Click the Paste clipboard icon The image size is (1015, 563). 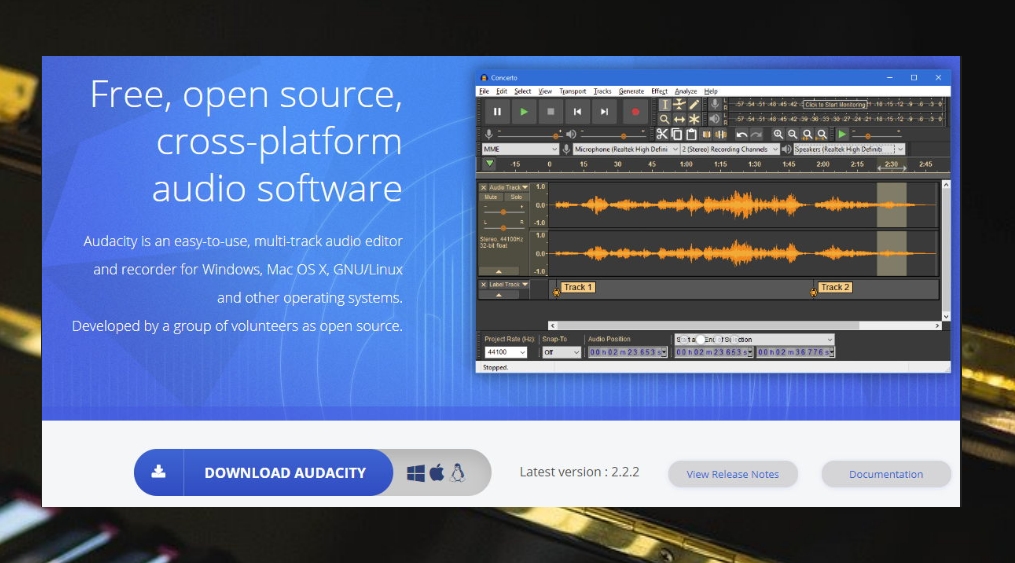pyautogui.click(x=691, y=134)
